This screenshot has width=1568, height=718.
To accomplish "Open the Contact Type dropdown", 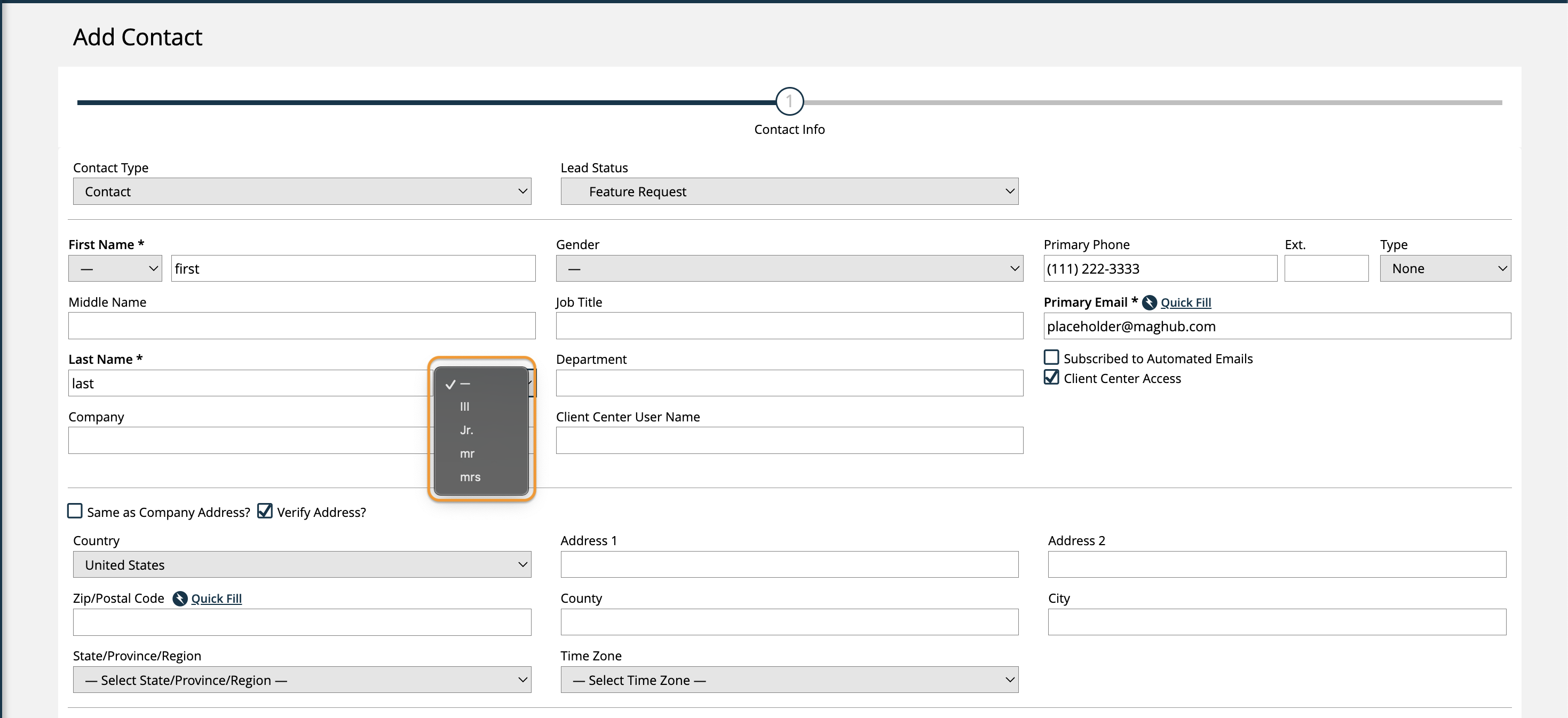I will [x=302, y=192].
